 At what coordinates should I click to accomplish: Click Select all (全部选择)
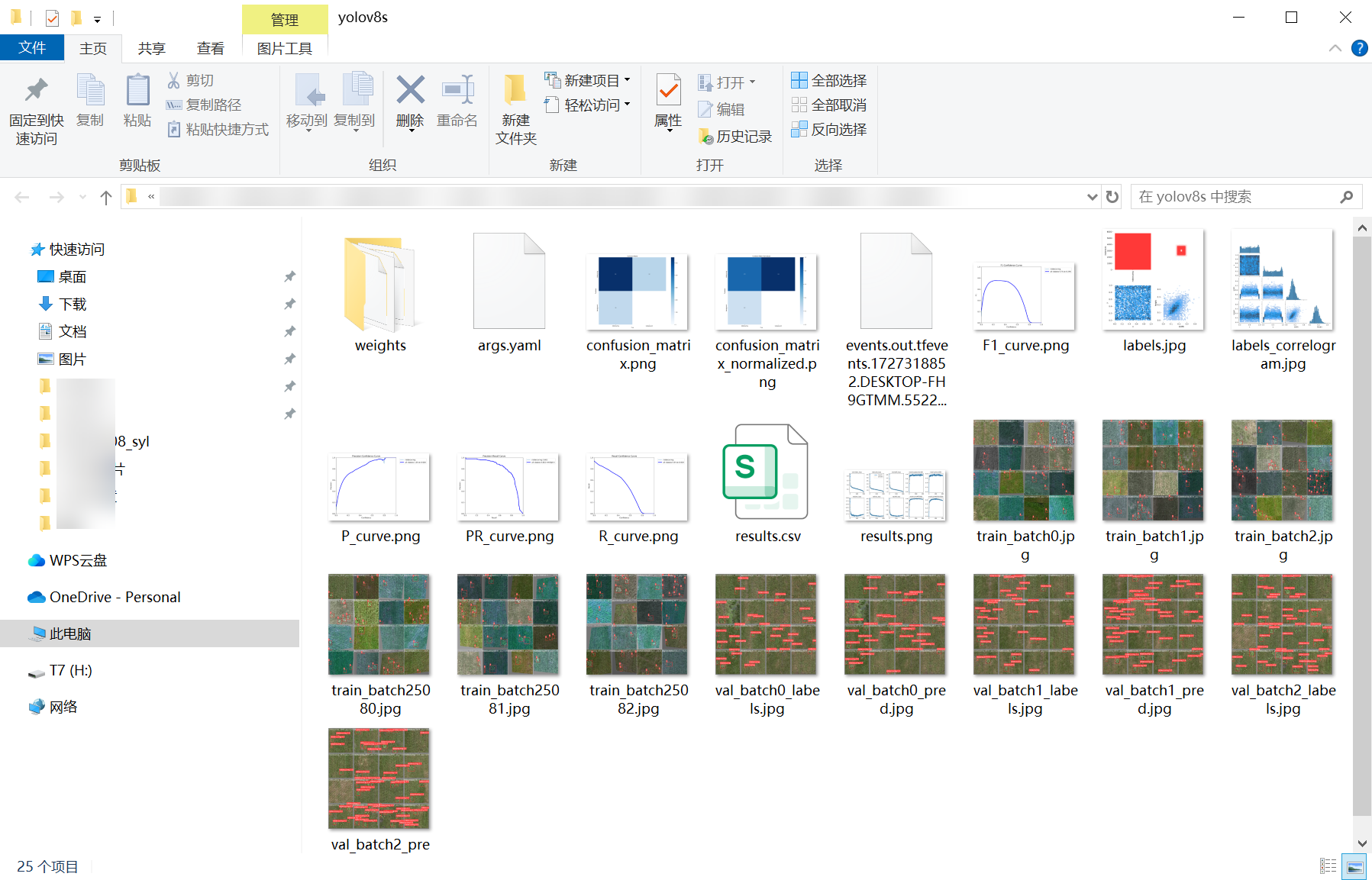click(x=829, y=80)
